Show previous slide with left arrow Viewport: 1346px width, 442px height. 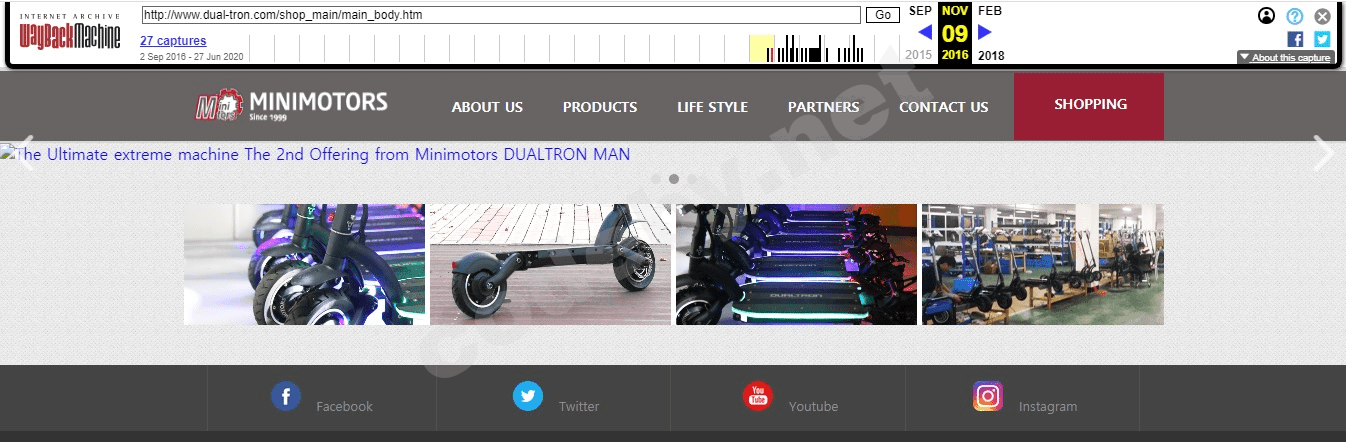[25, 153]
